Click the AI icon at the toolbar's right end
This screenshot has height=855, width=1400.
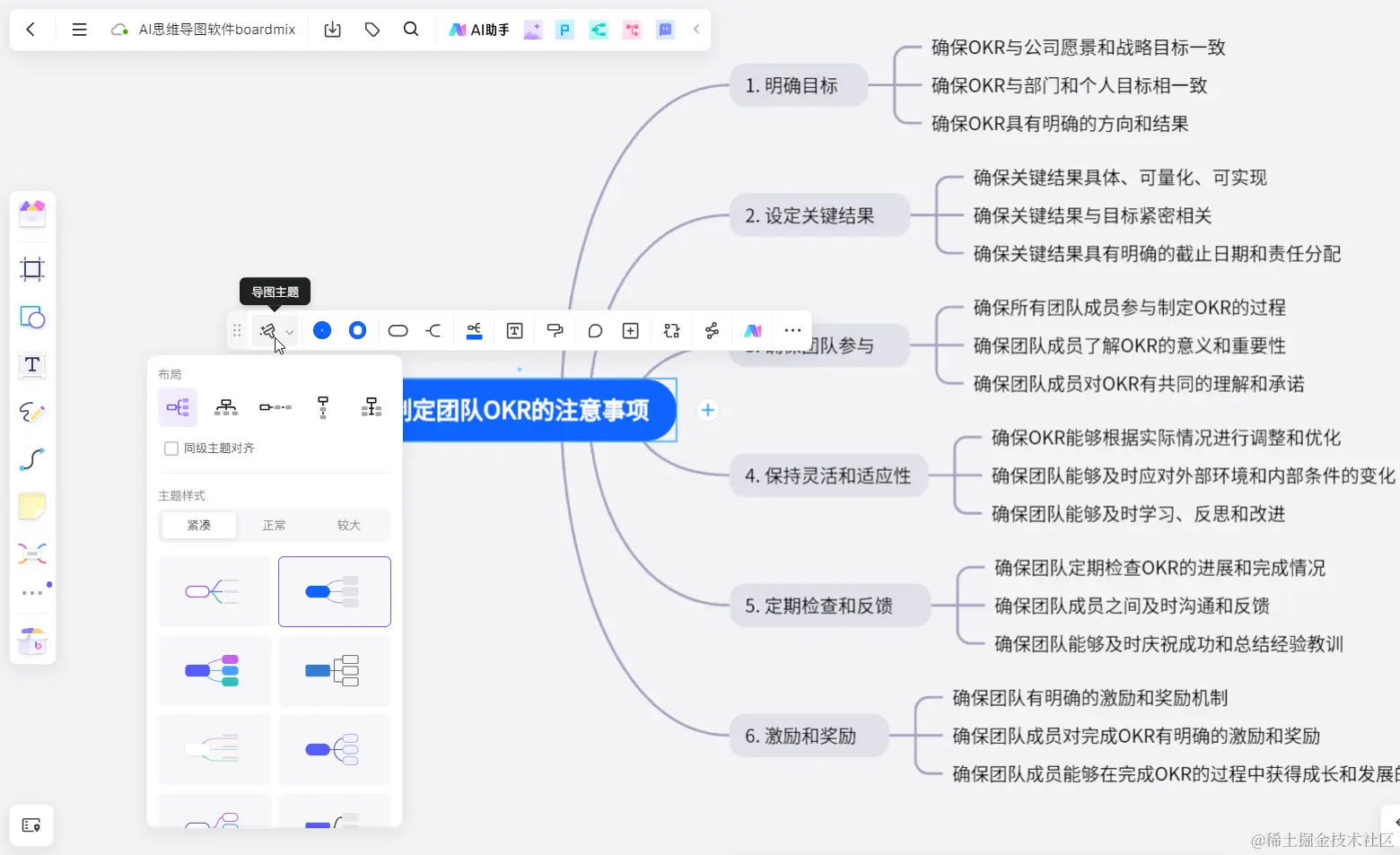[x=752, y=330]
